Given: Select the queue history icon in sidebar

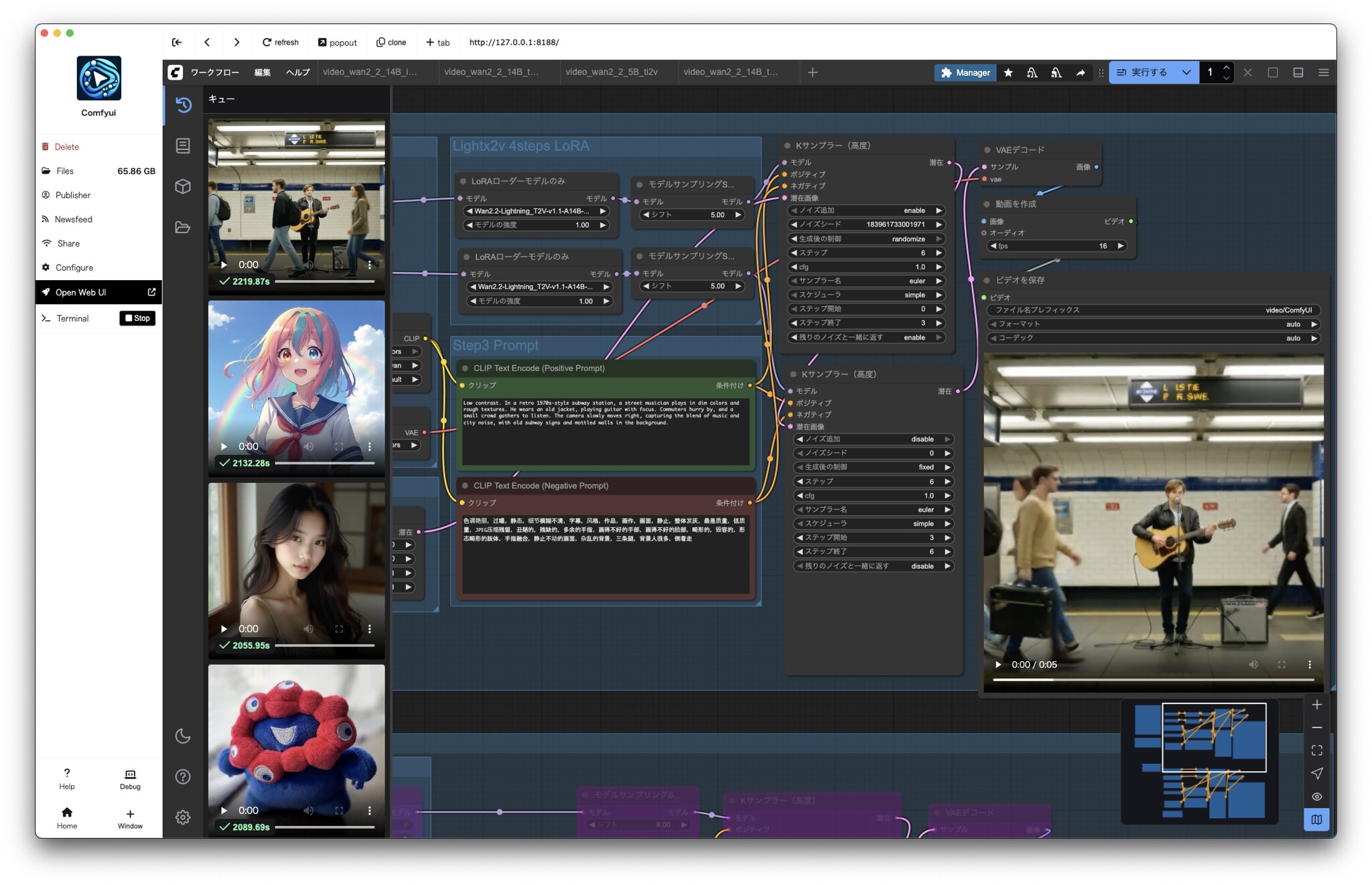Looking at the screenshot, I should click(182, 105).
